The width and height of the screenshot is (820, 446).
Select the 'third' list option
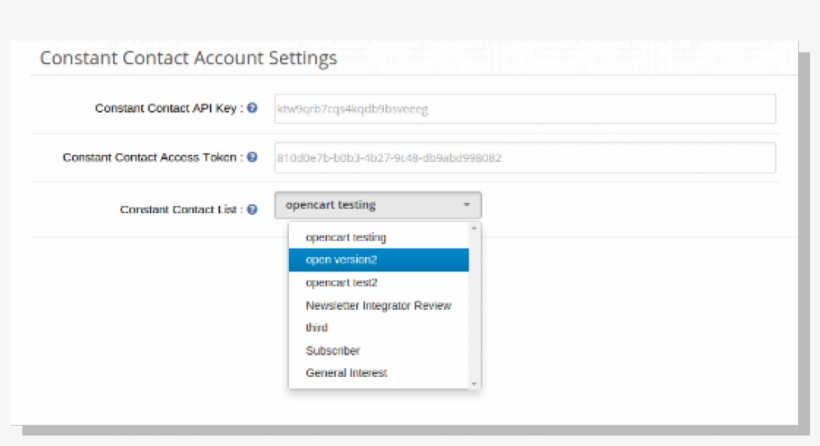point(317,328)
